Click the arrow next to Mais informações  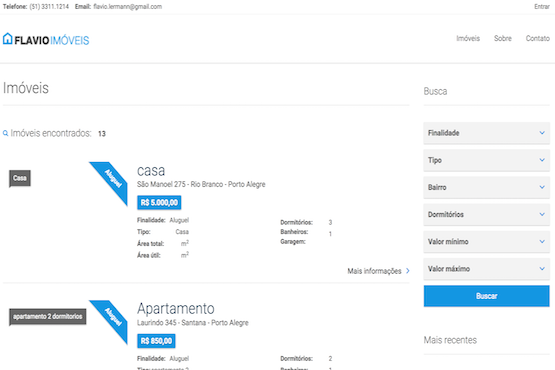click(x=408, y=271)
